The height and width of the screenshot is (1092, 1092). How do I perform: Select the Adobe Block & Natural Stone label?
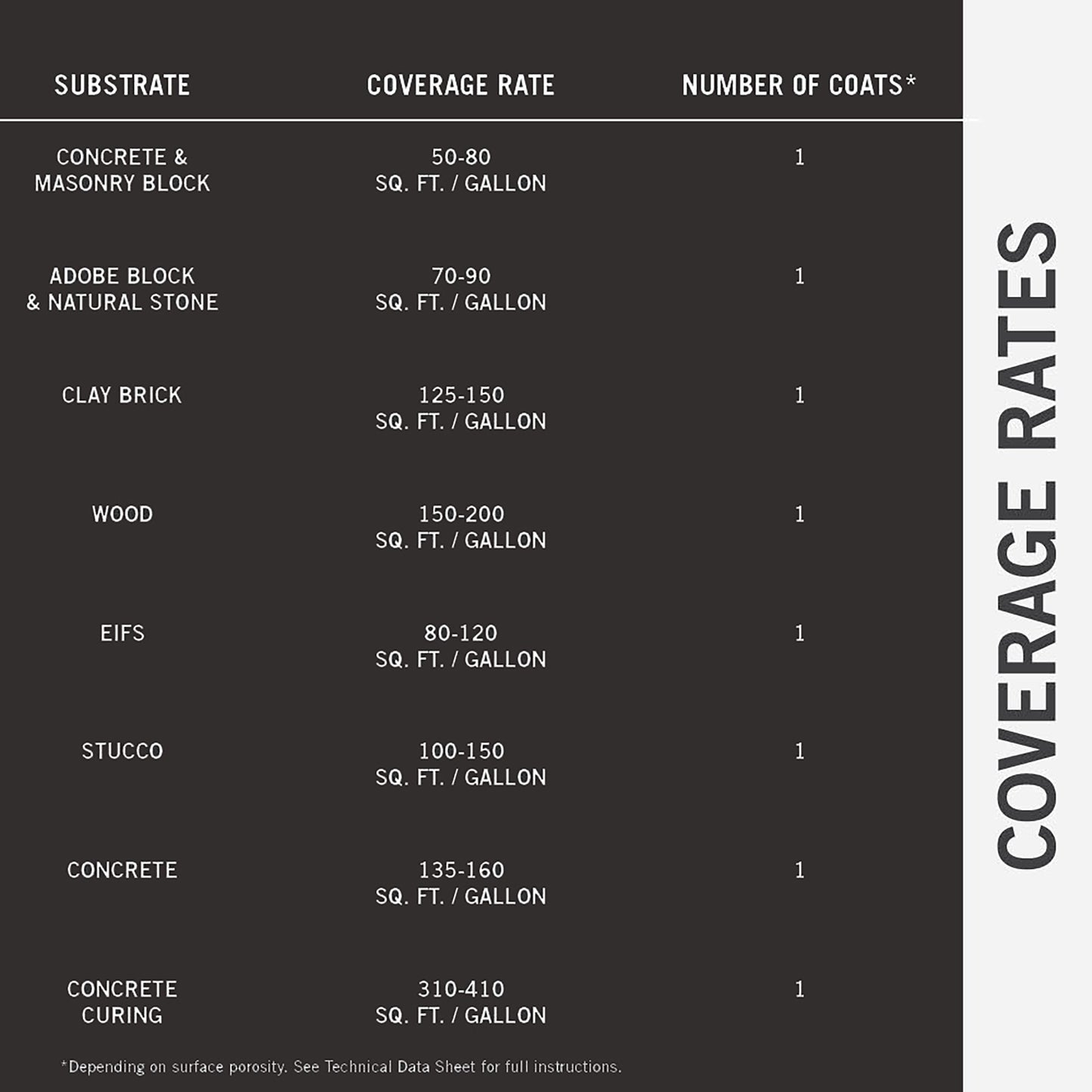[122, 289]
